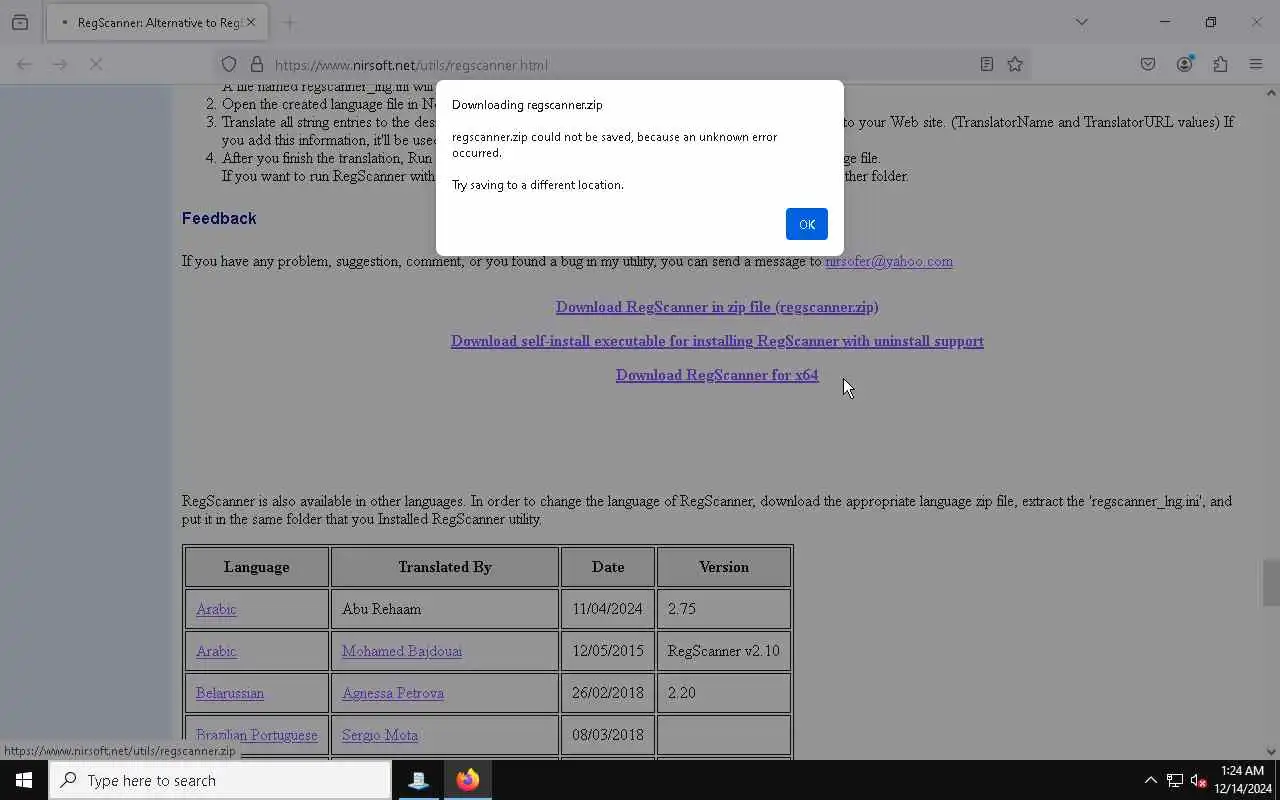Click OK in the download error dialog

point(806,224)
